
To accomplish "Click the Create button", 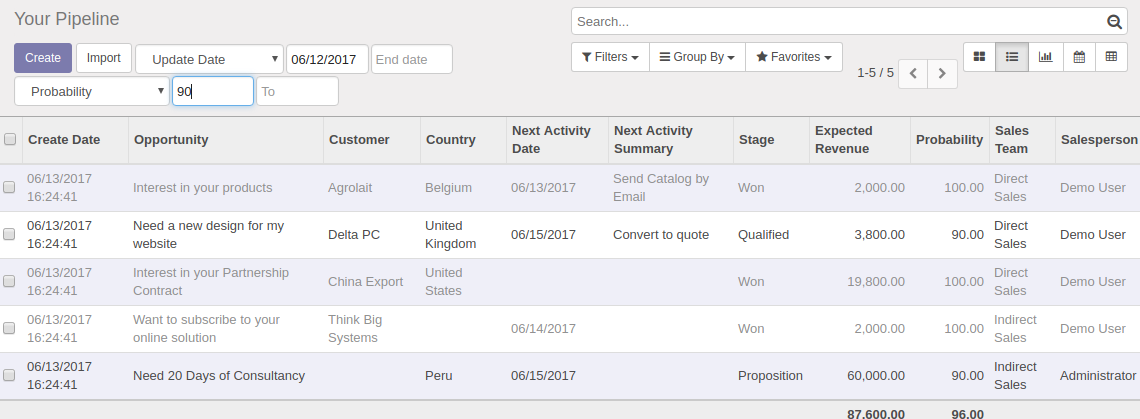I will click(x=43, y=58).
